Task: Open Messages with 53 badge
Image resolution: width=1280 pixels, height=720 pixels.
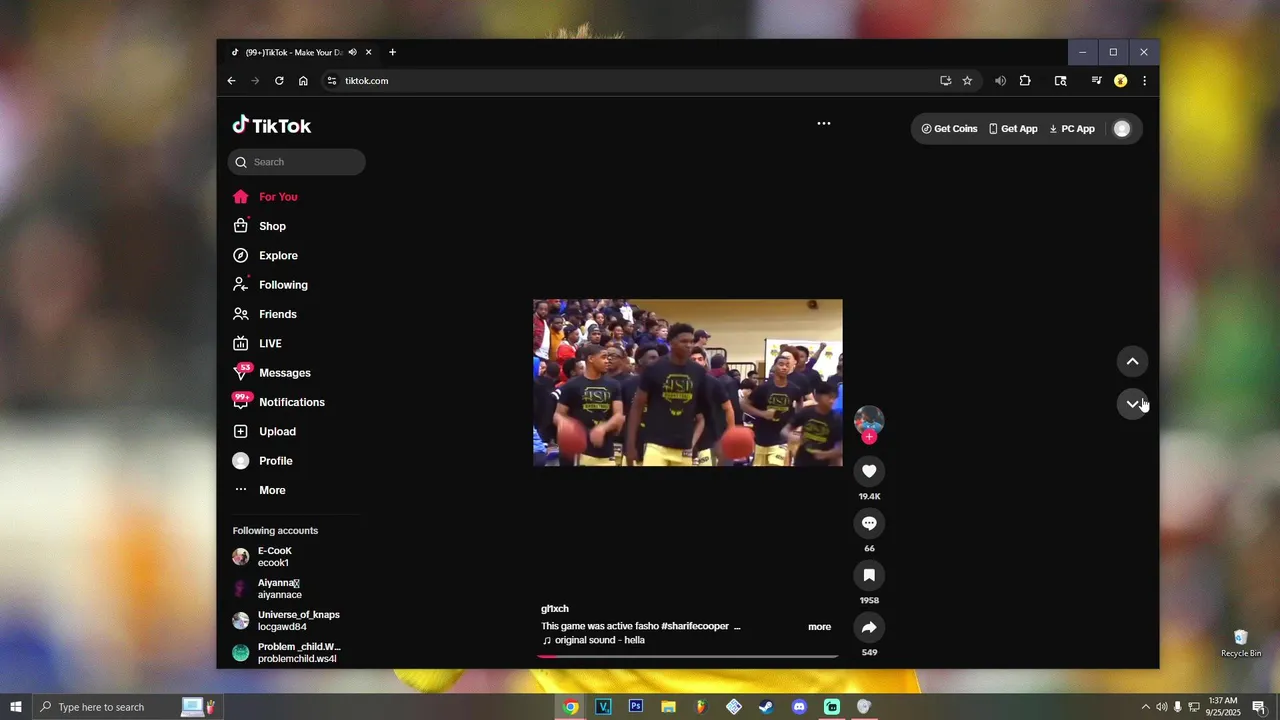Action: 272,372
